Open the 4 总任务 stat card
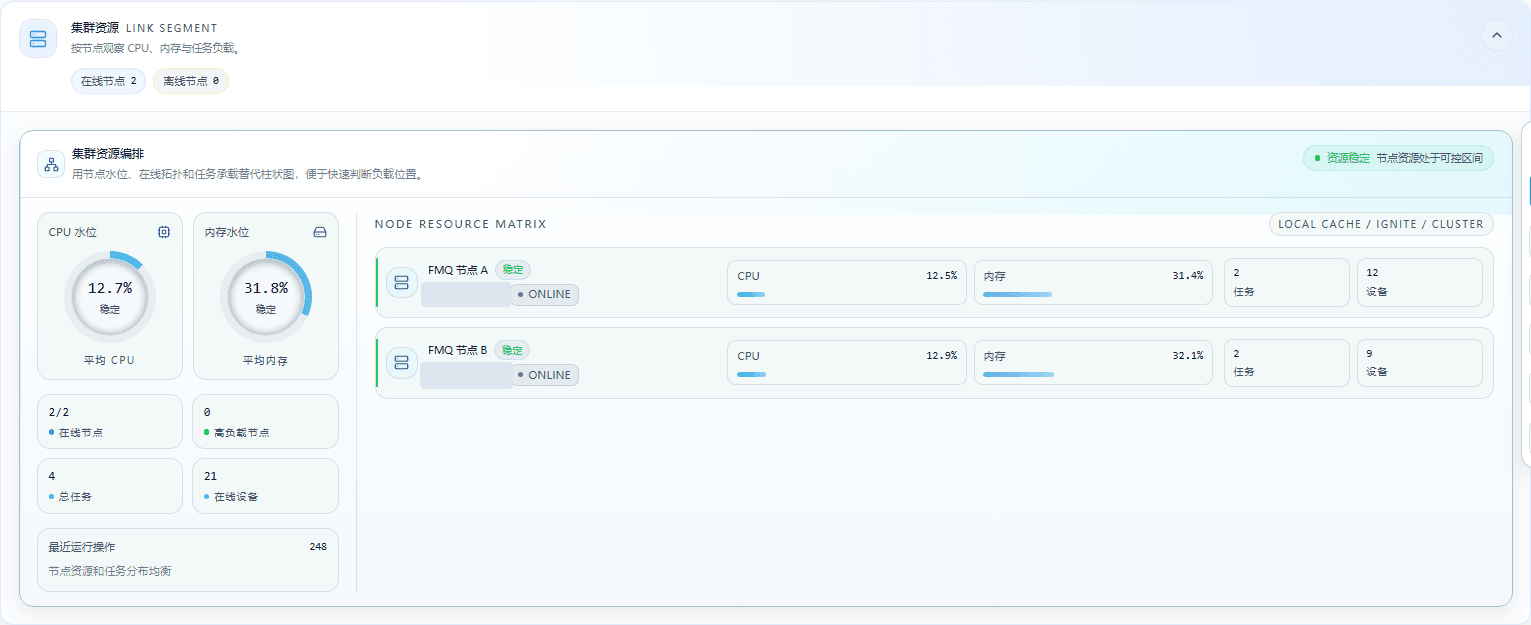This screenshot has width=1531, height=625. point(110,486)
